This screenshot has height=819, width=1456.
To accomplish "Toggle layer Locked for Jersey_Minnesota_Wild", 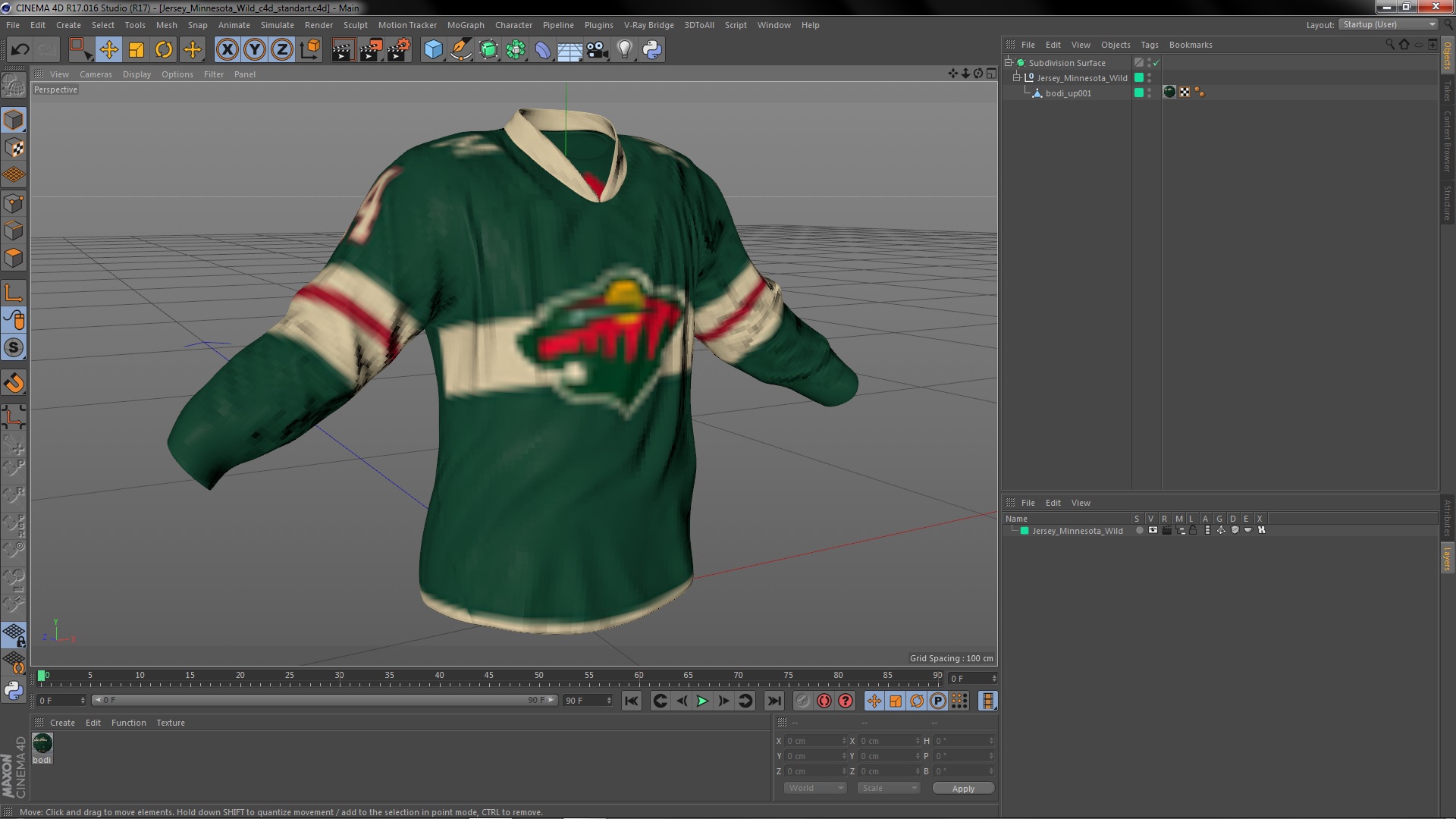I will [1193, 531].
